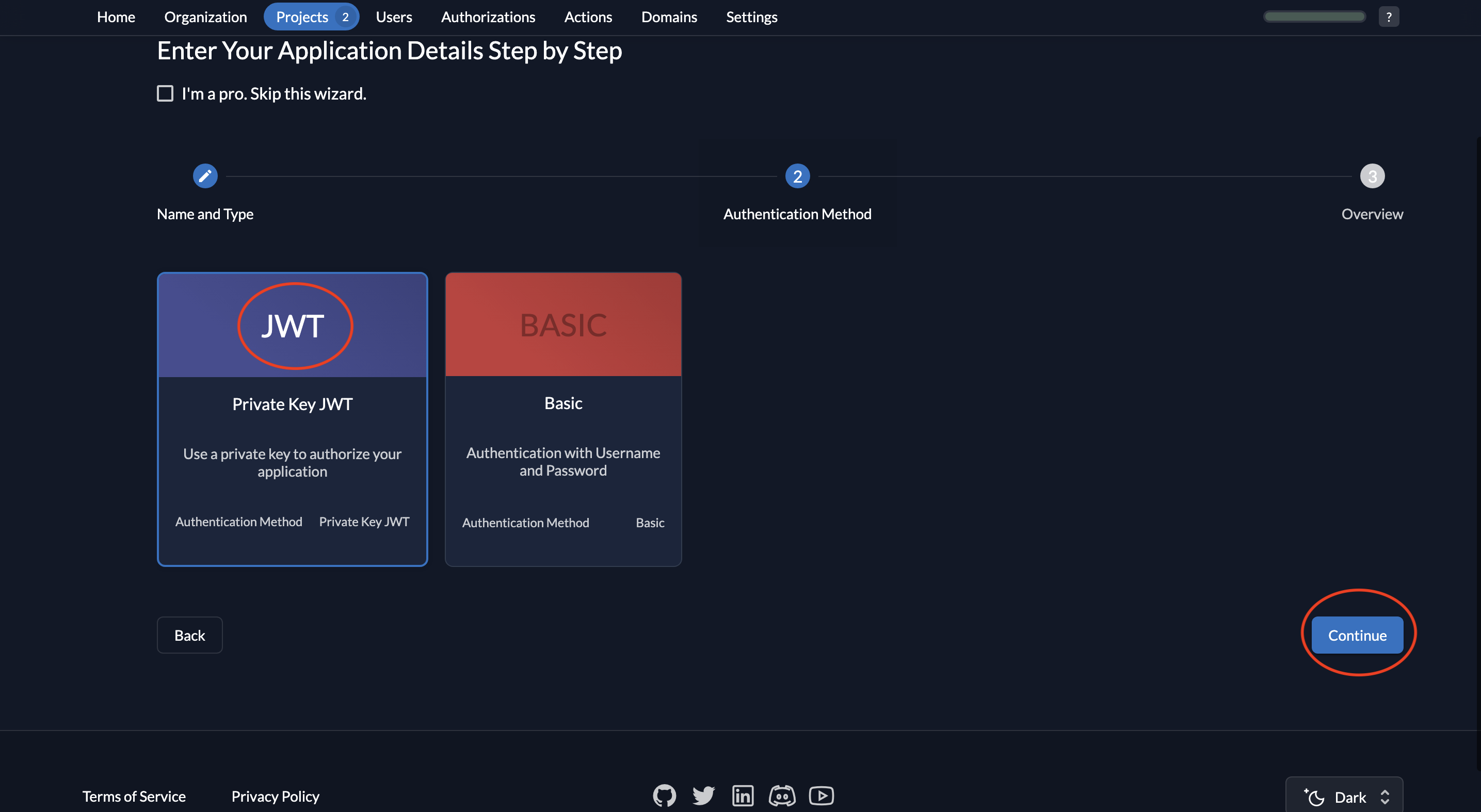Open the Privacy Policy link
Viewport: 1481px width, 812px height.
point(276,796)
